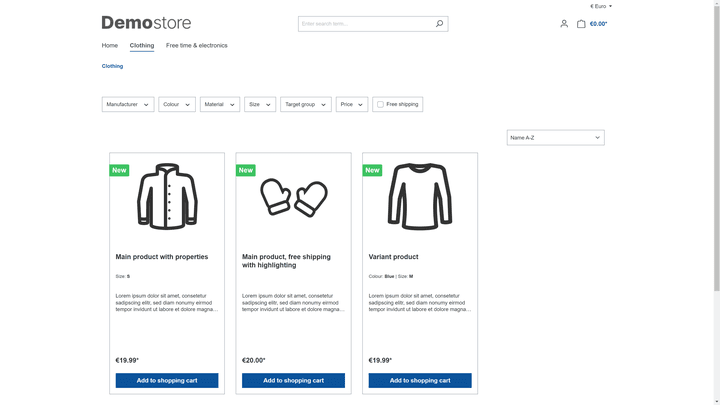The height and width of the screenshot is (405, 720).
Task: Expand the Material filter
Action: pos(219,104)
